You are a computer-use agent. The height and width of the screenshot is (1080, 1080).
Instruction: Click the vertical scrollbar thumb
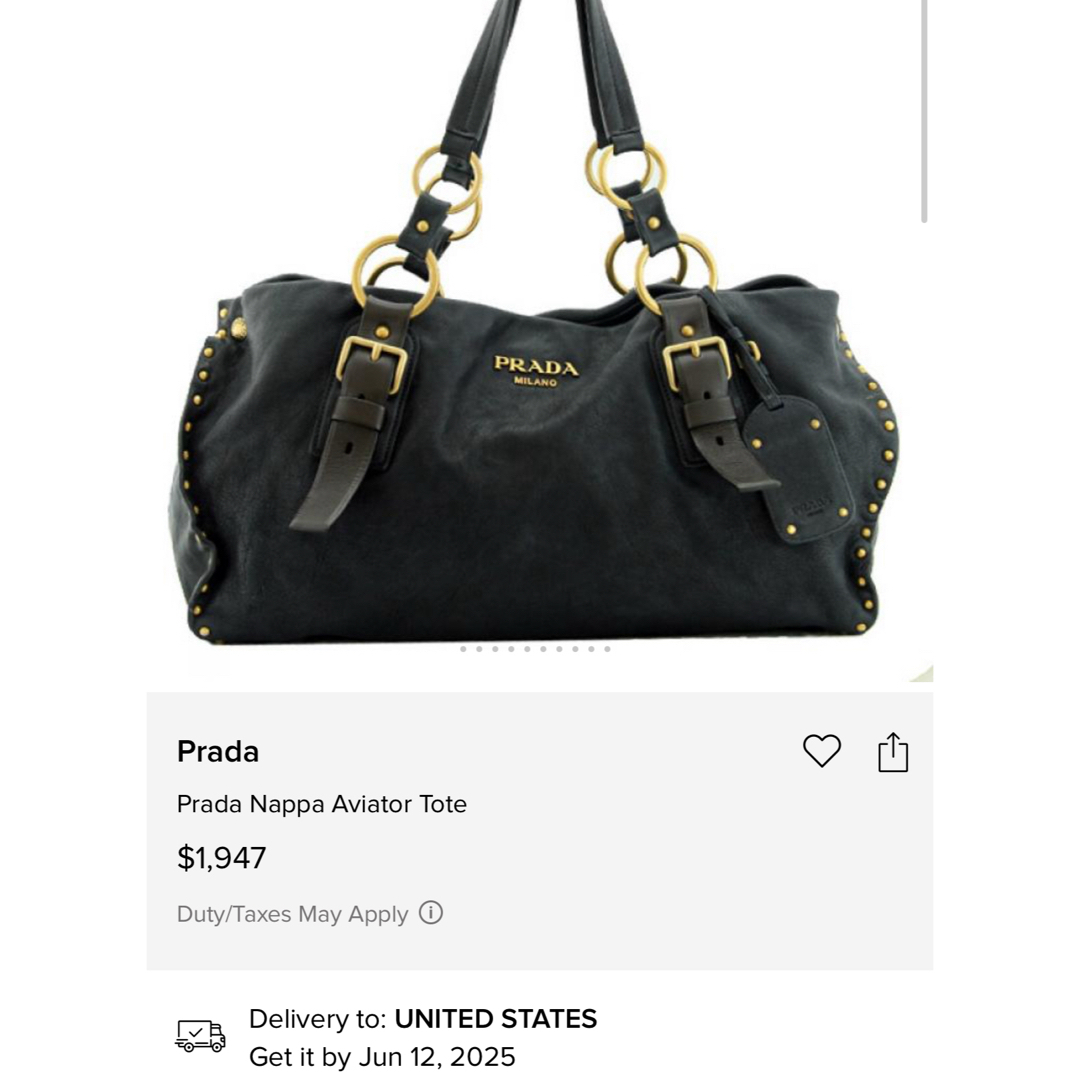[x=924, y=110]
